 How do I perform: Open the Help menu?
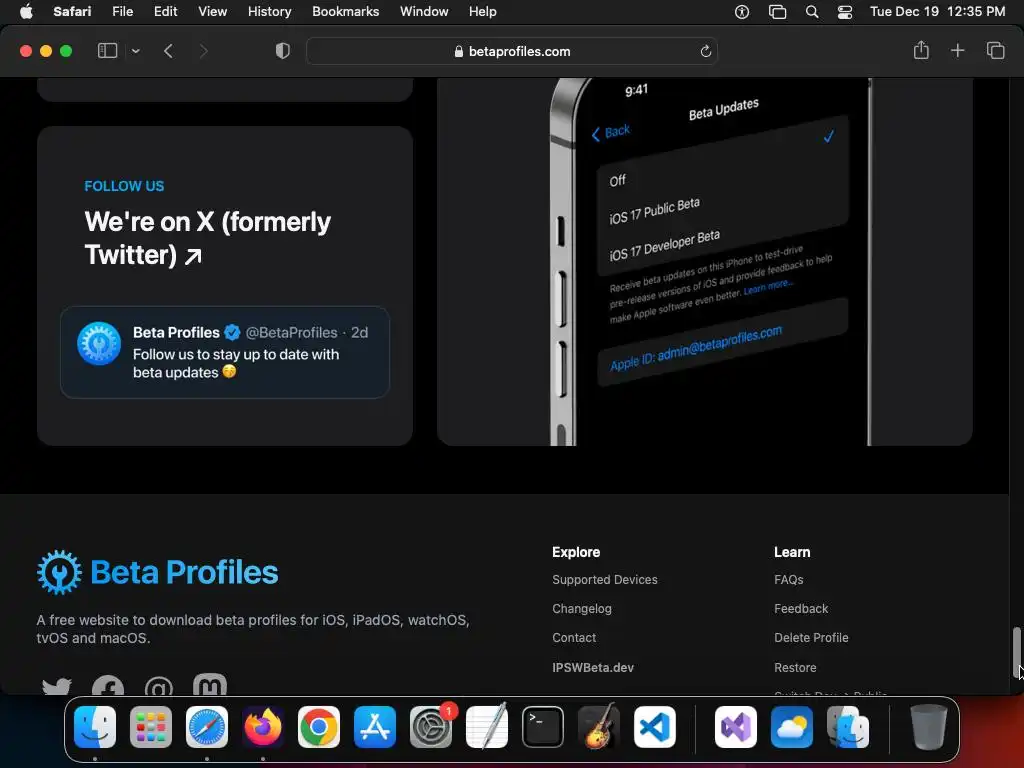click(x=483, y=11)
